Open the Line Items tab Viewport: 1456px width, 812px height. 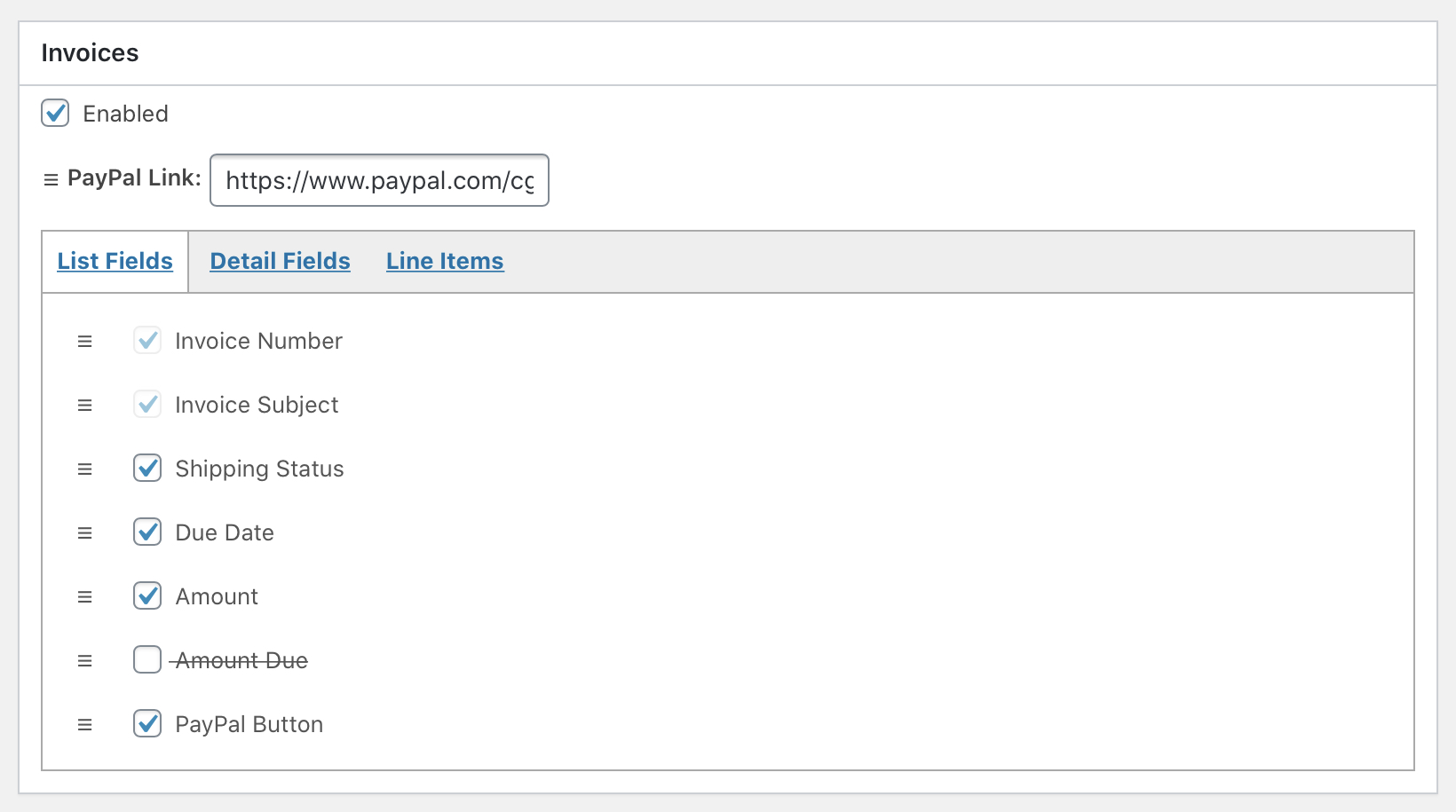pos(445,261)
